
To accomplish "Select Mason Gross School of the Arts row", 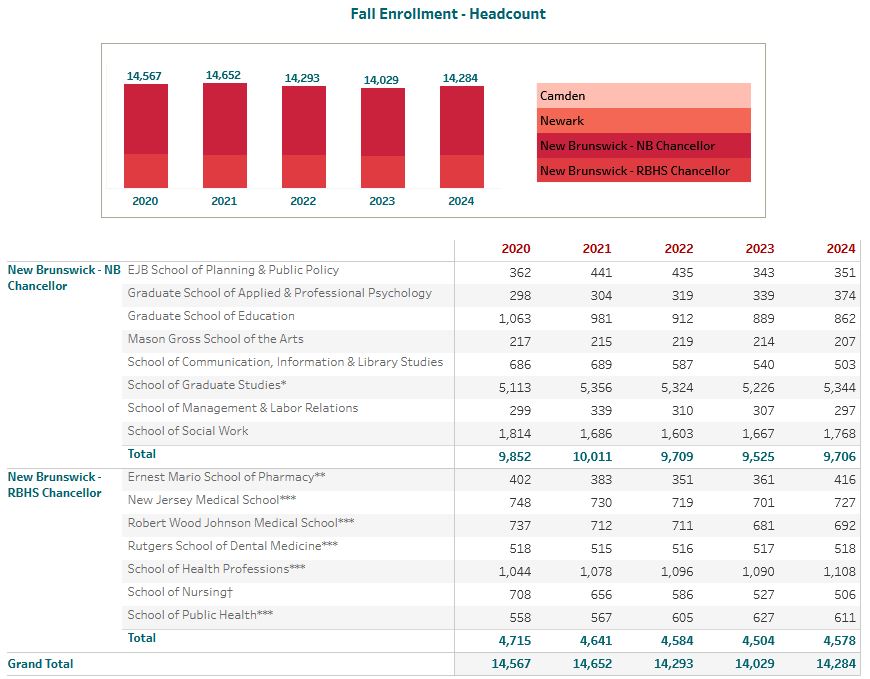I will [491, 341].
